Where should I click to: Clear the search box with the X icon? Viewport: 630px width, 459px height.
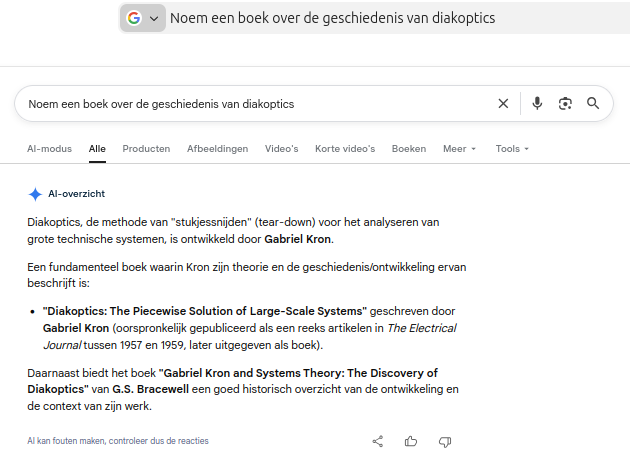[x=503, y=104]
